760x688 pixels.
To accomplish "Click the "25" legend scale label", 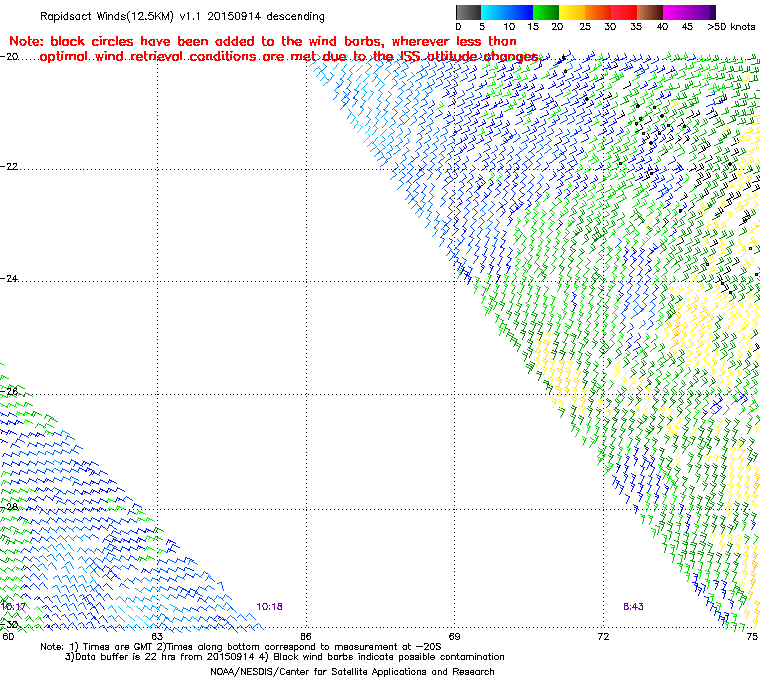I will (585, 27).
